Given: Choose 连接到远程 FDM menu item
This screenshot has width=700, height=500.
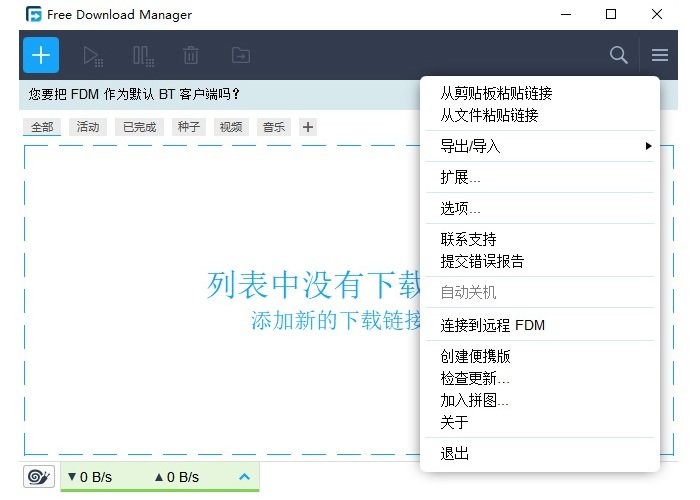Looking at the screenshot, I should (540, 325).
